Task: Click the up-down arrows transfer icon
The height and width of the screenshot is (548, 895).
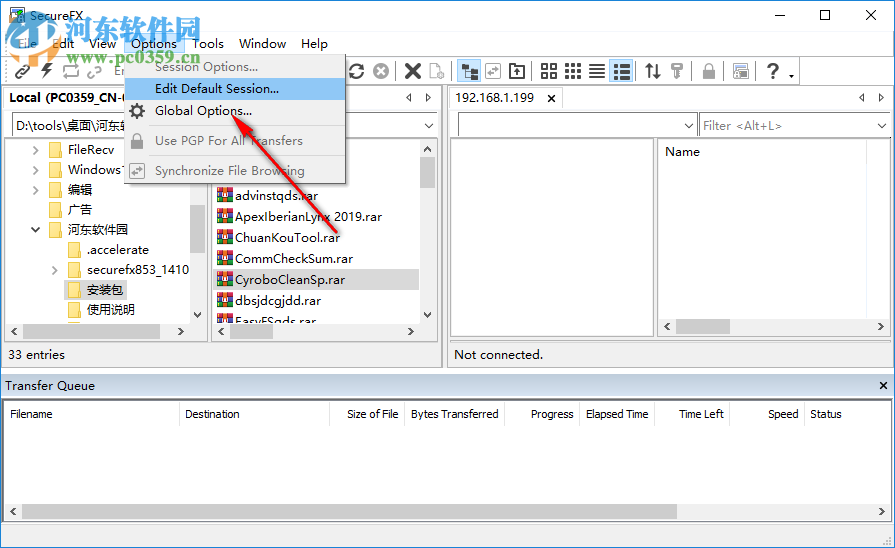Action: pos(652,71)
